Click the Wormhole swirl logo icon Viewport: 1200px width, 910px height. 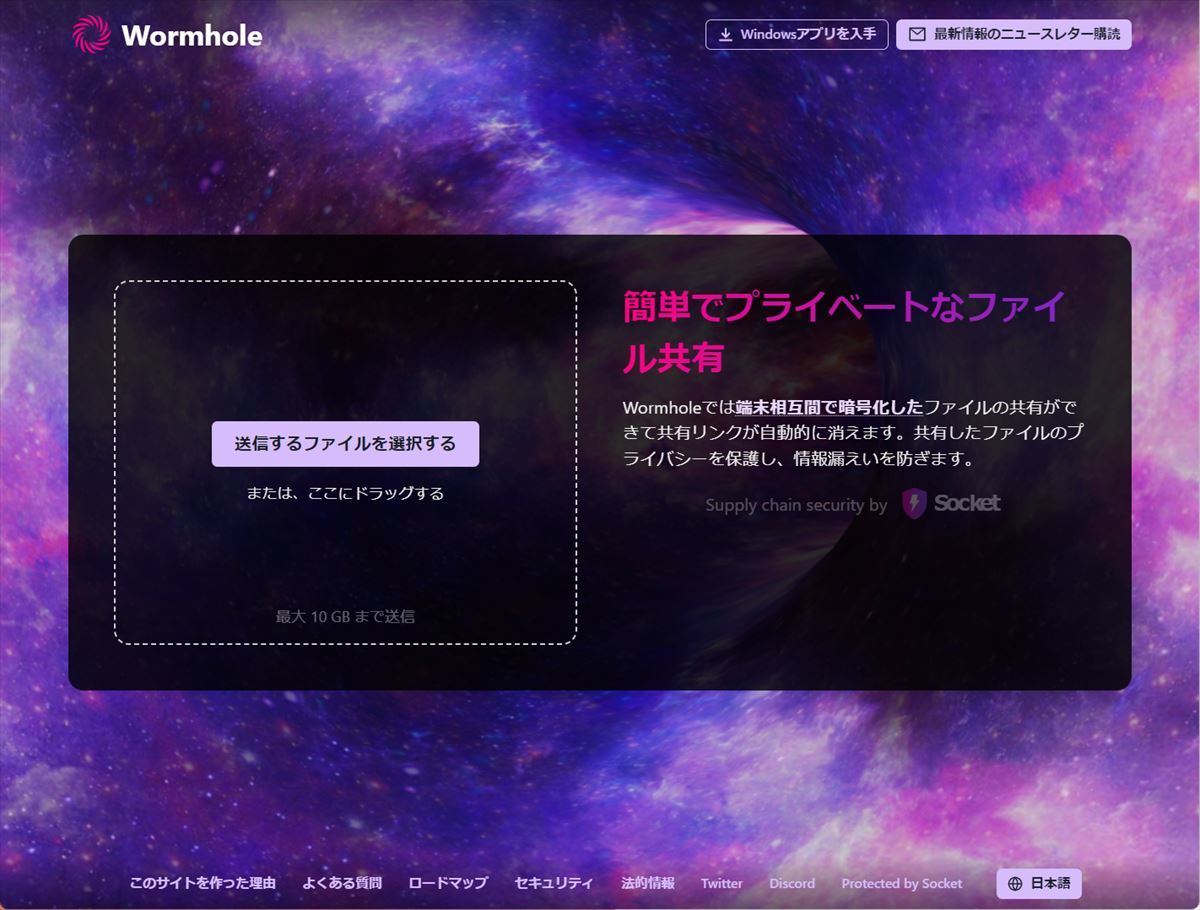91,35
